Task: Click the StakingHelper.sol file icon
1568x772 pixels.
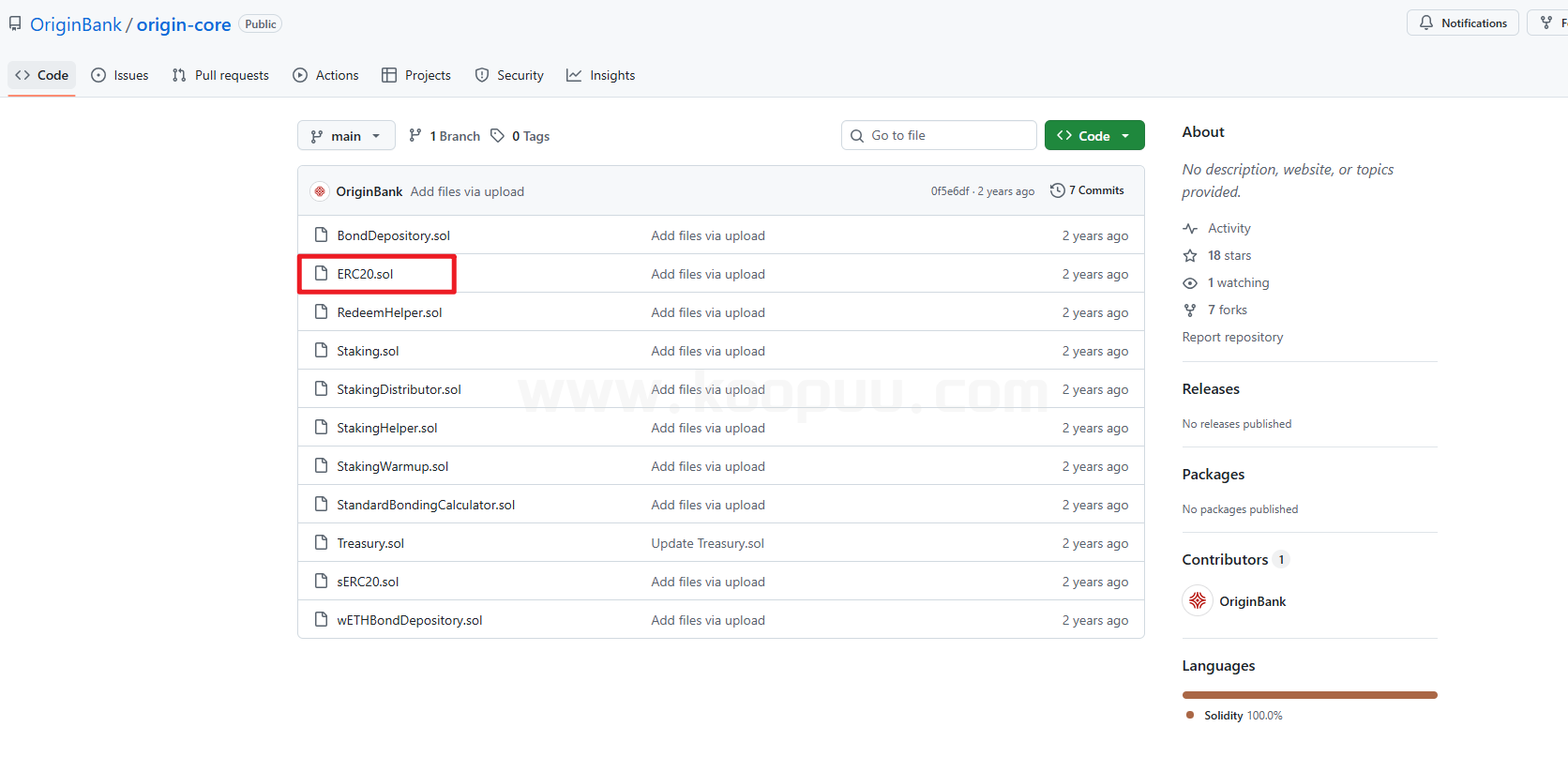Action: click(x=321, y=428)
